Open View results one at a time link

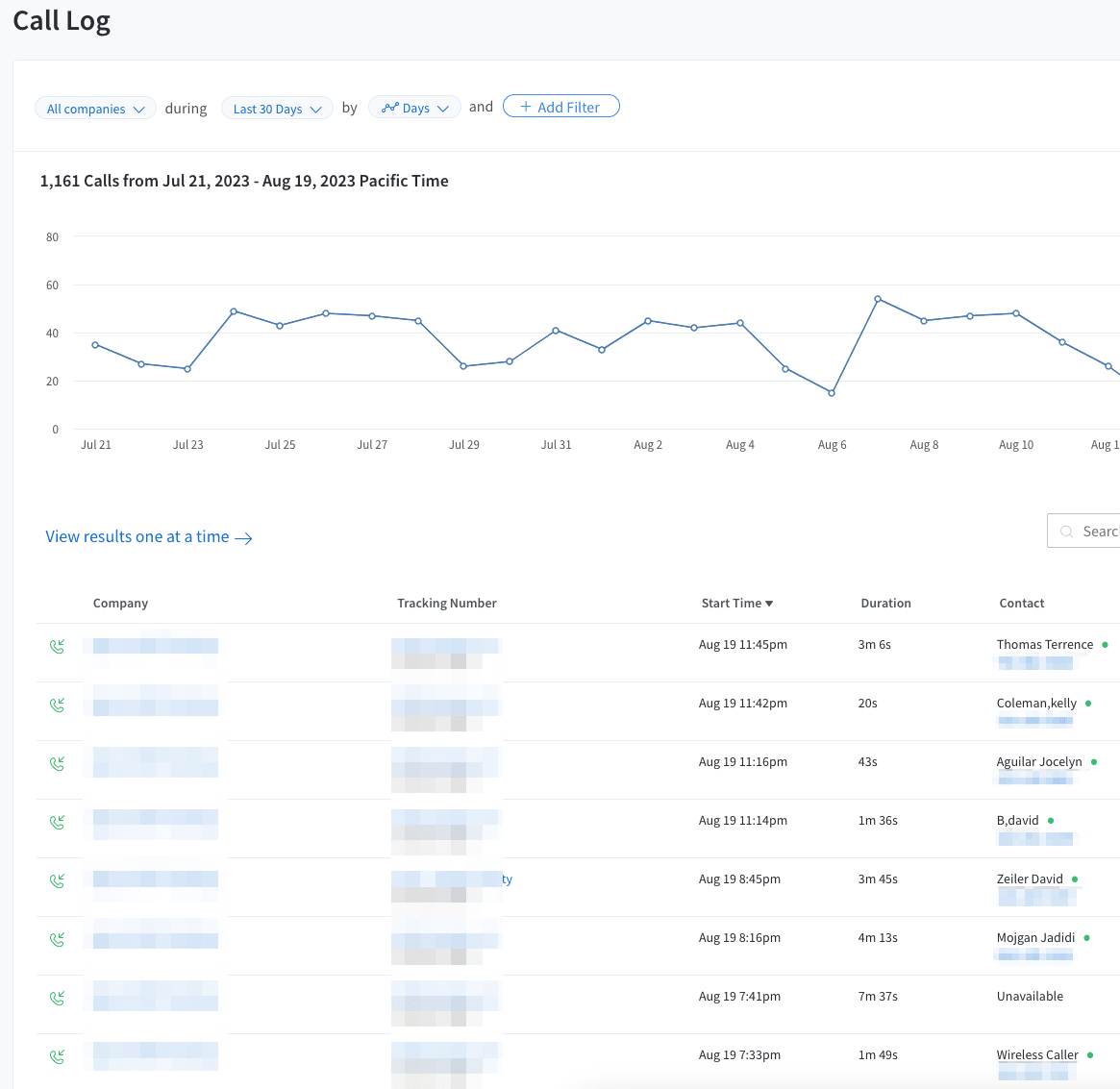(x=149, y=537)
